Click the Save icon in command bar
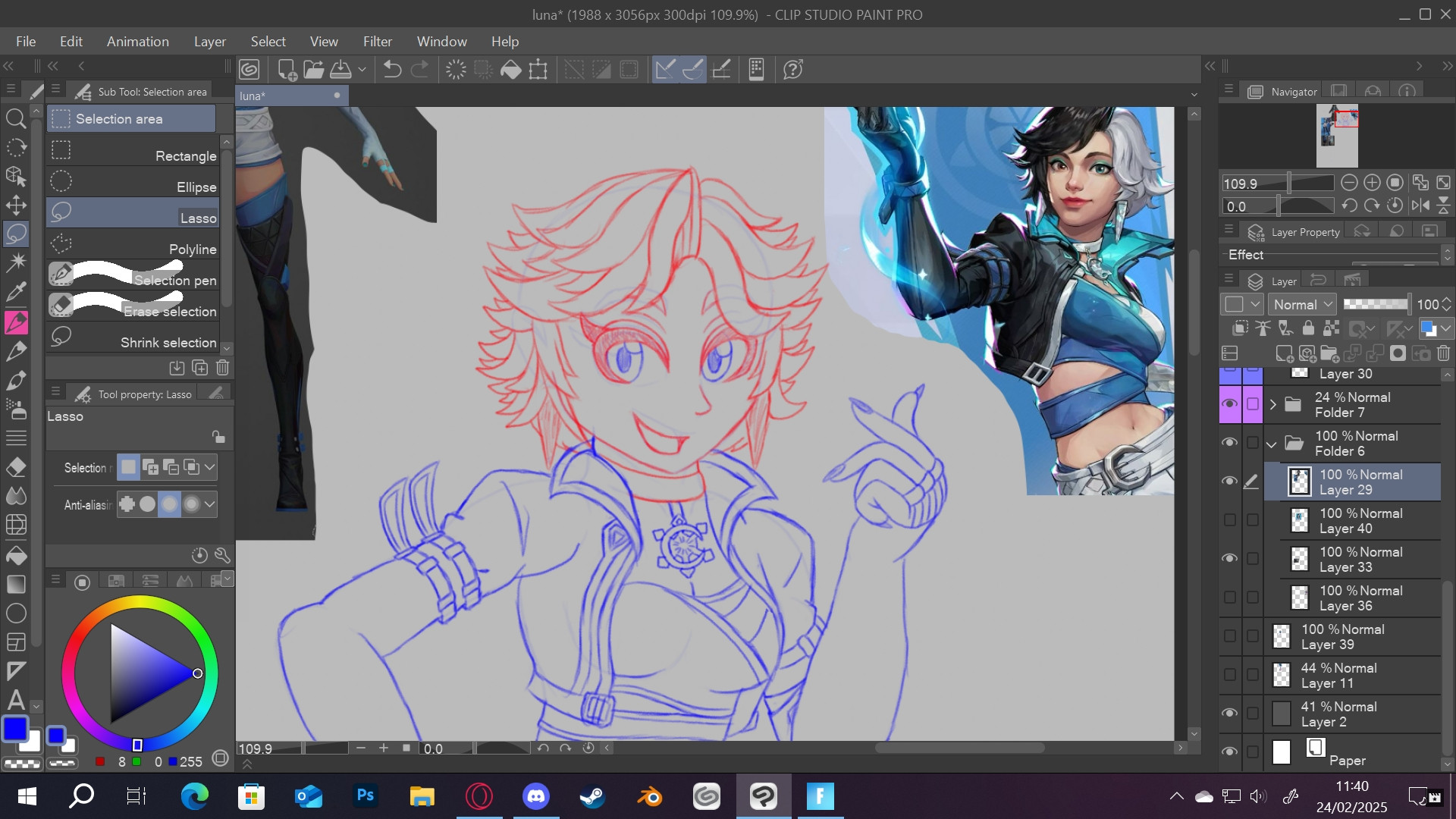Screen dimensions: 1456x819 (x=340, y=70)
